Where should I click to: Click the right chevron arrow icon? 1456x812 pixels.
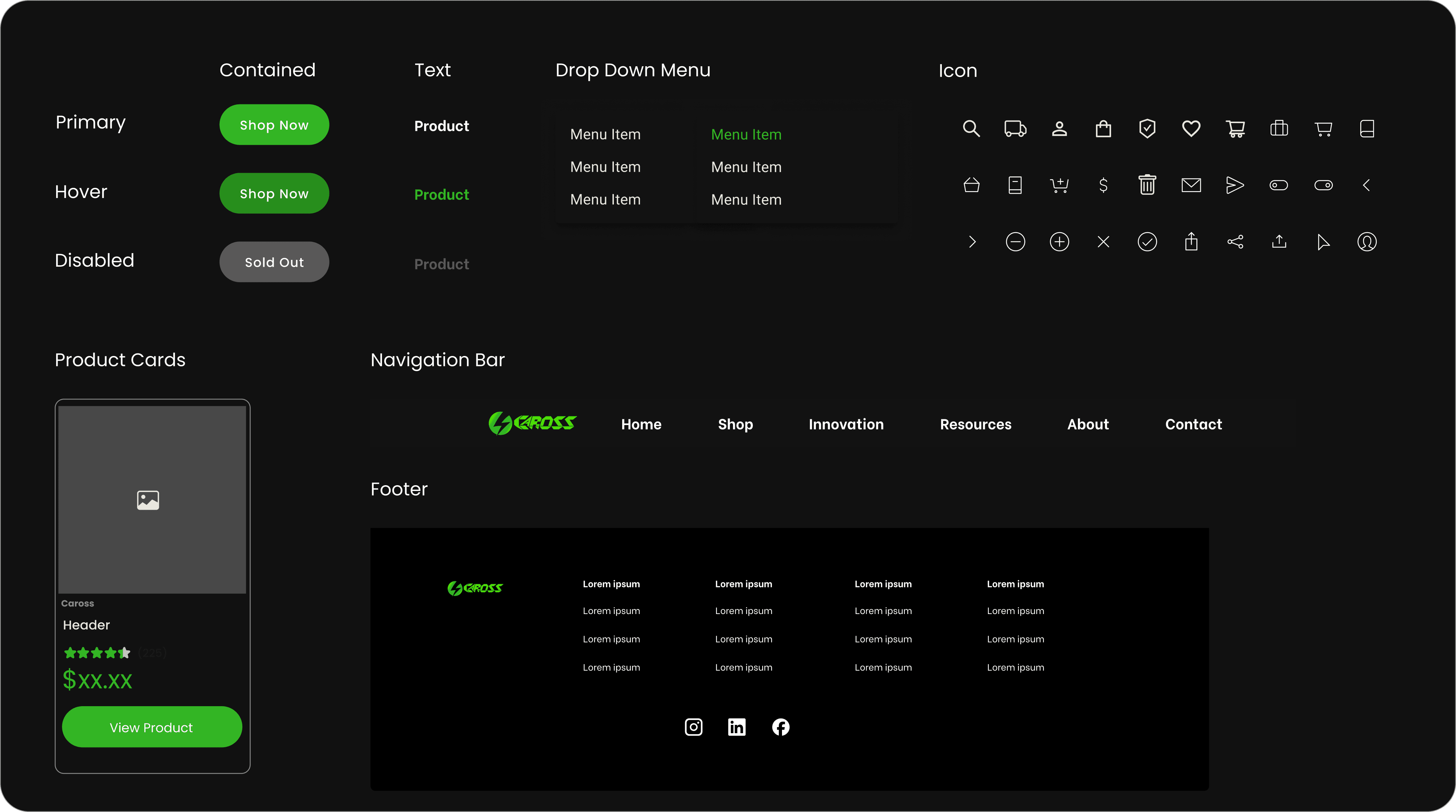click(972, 242)
